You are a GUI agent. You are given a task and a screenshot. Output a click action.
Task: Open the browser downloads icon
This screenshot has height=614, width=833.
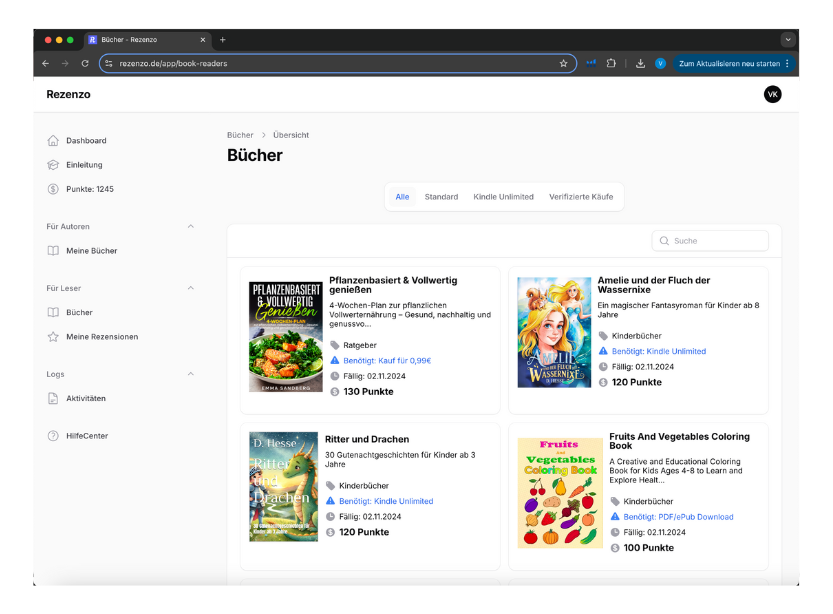[x=640, y=64]
